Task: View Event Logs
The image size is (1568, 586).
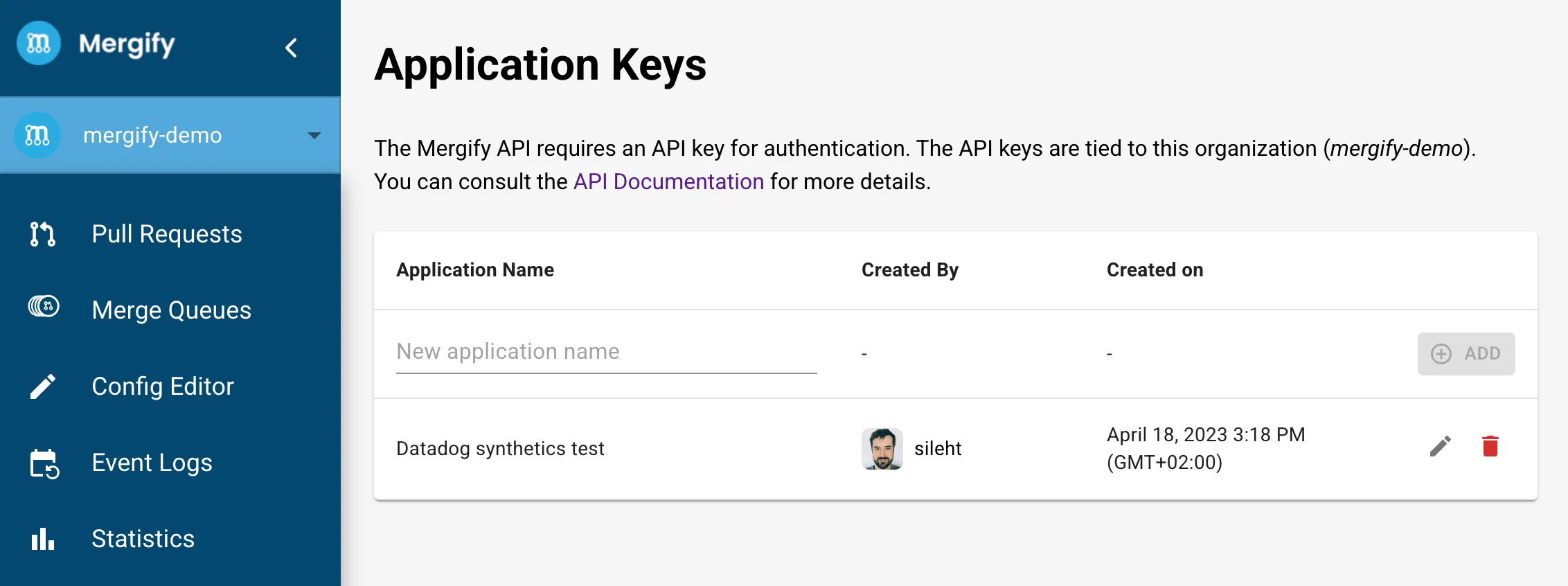Action: click(152, 463)
